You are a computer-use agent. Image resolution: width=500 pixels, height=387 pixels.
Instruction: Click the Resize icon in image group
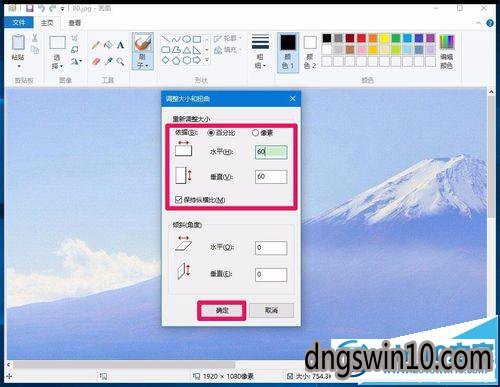75,50
